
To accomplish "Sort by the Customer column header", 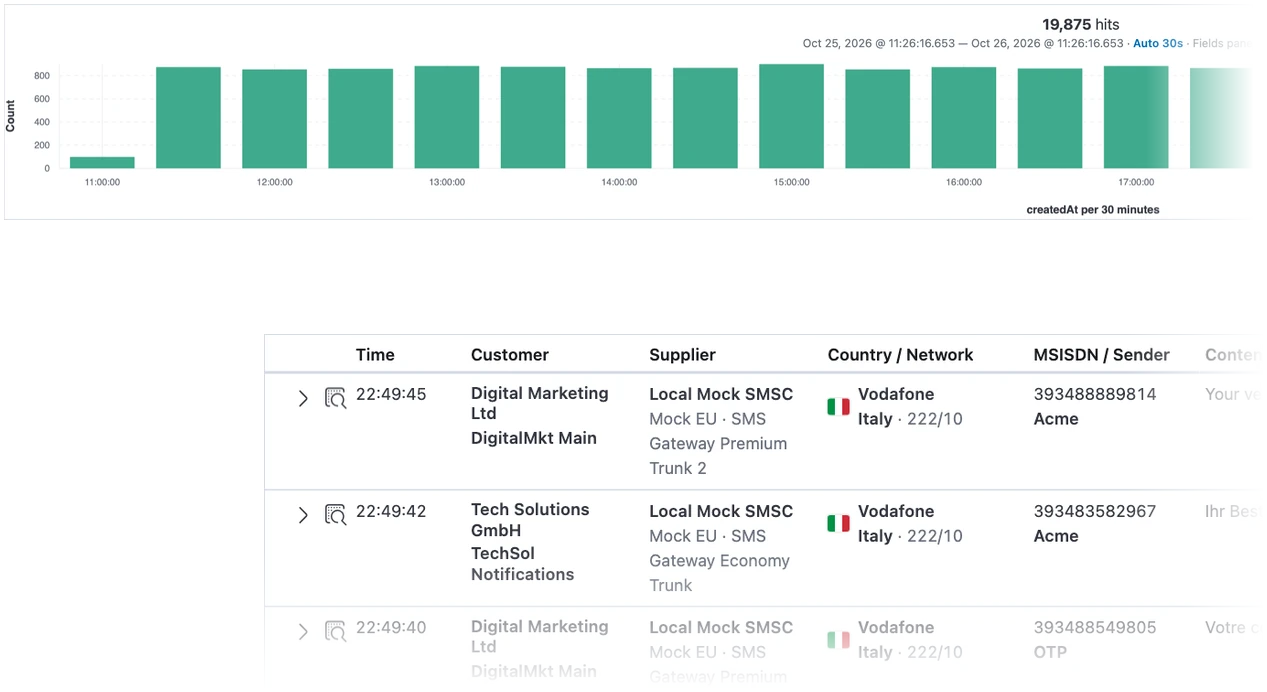I will (510, 354).
